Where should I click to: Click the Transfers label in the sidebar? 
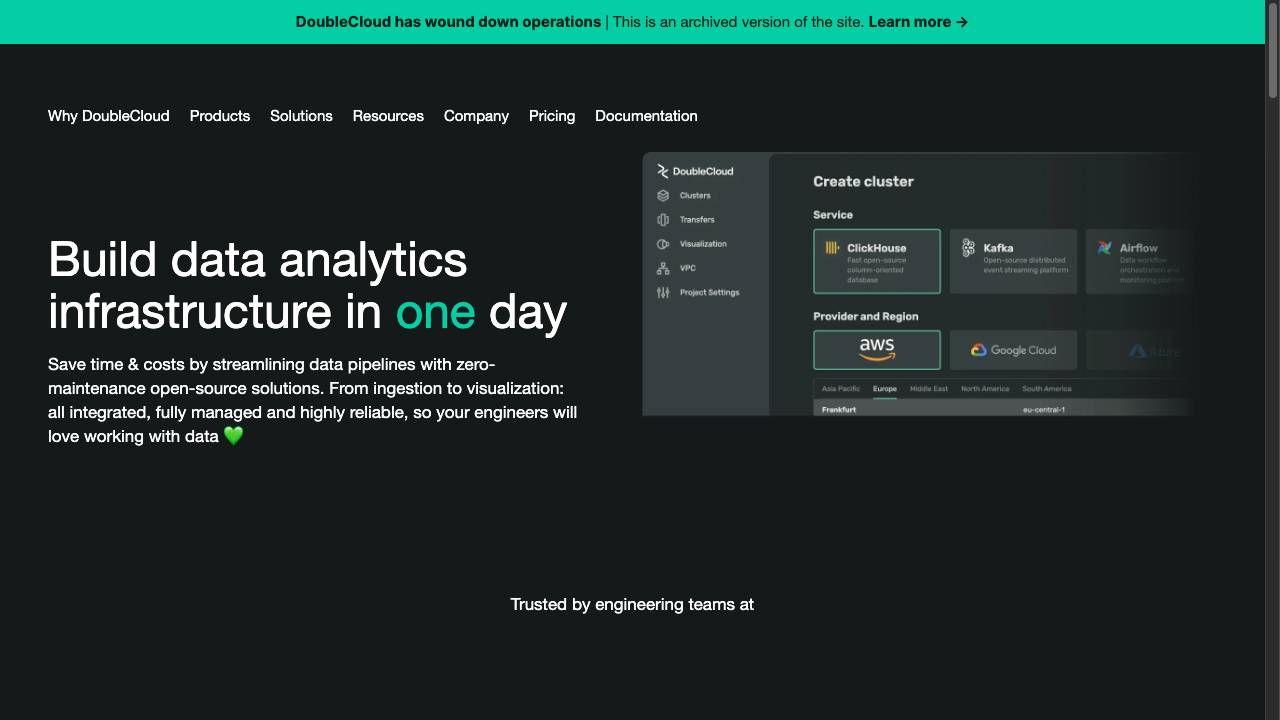pos(697,220)
